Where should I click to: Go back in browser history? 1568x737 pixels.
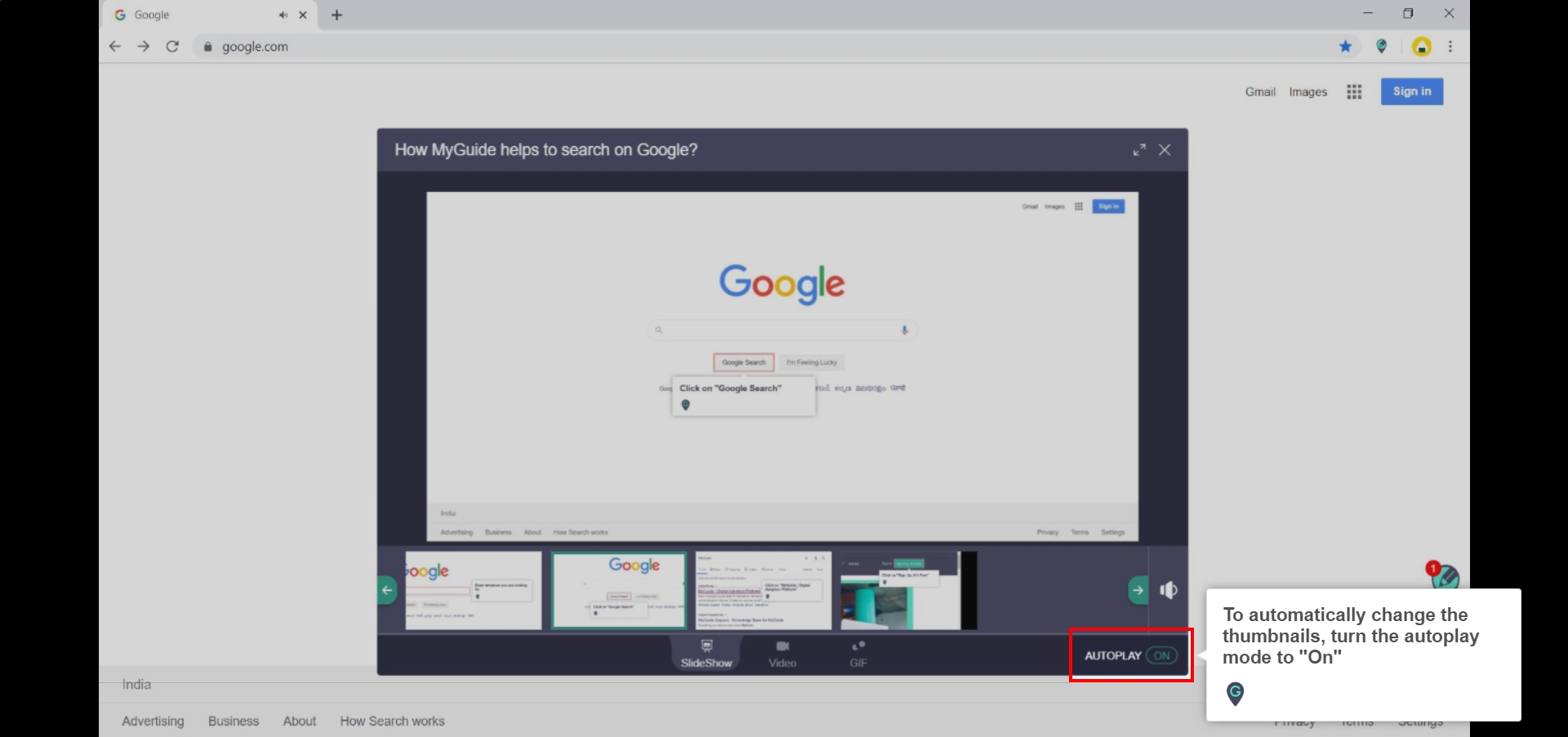(x=115, y=47)
